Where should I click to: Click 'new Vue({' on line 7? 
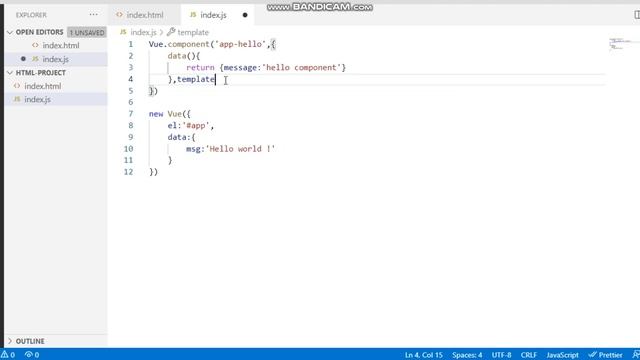pyautogui.click(x=170, y=114)
